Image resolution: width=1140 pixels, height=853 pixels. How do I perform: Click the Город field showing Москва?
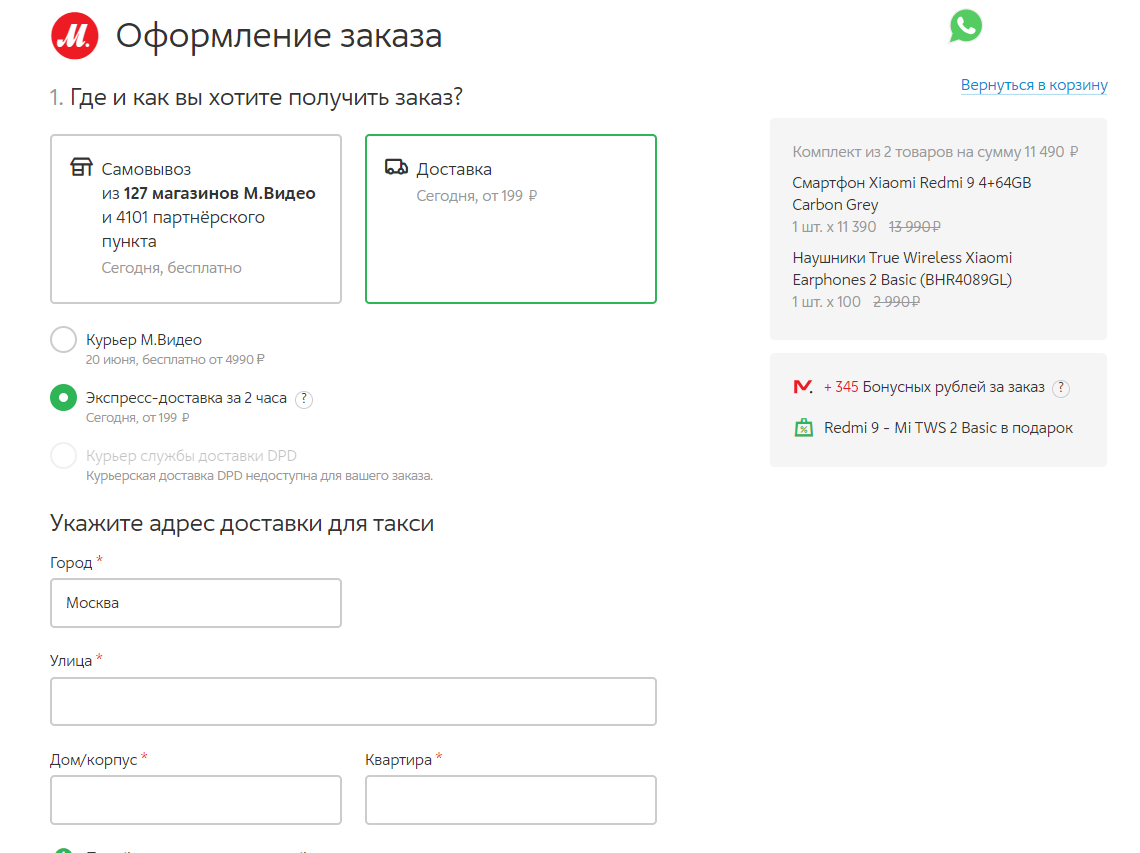[195, 602]
